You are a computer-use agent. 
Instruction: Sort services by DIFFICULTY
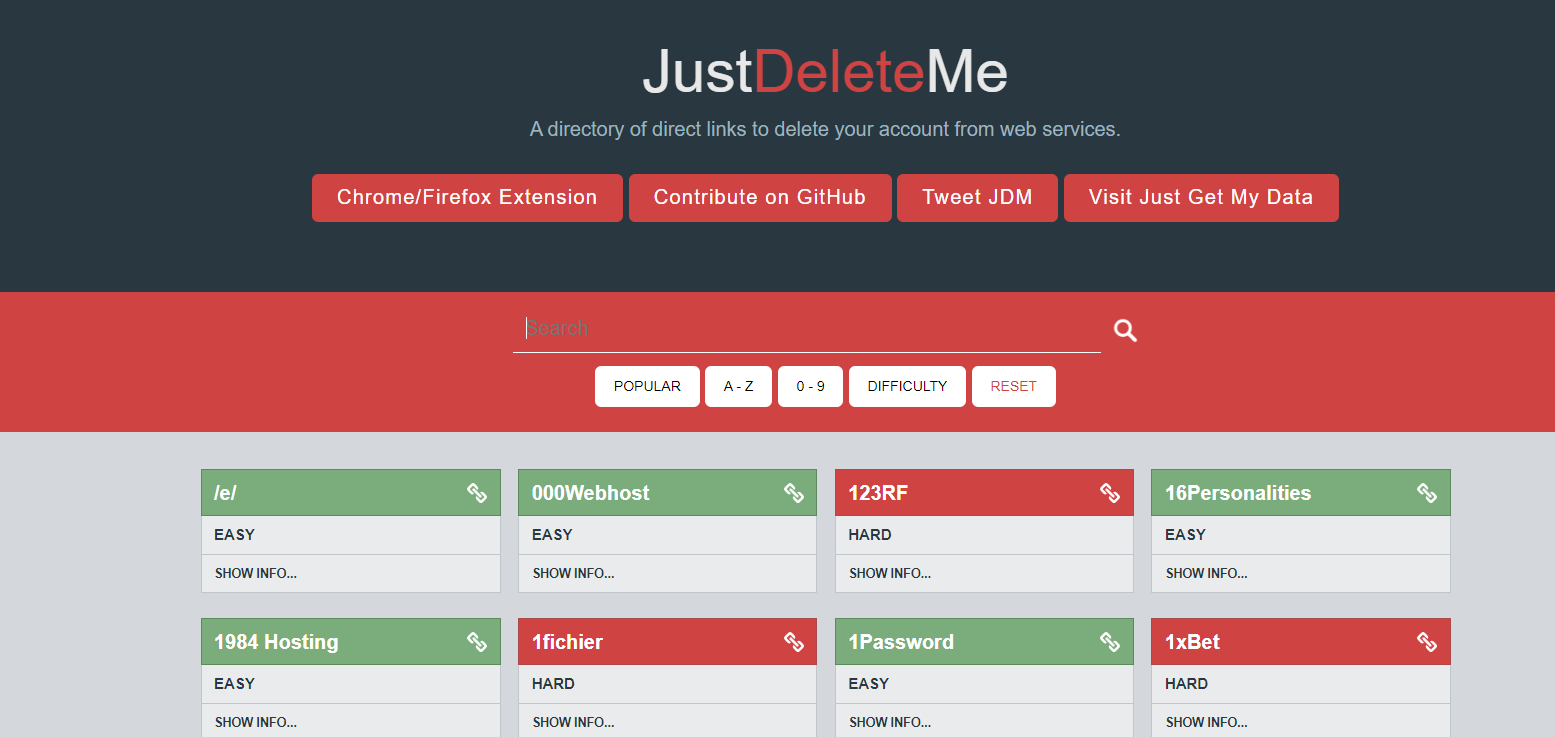907,386
